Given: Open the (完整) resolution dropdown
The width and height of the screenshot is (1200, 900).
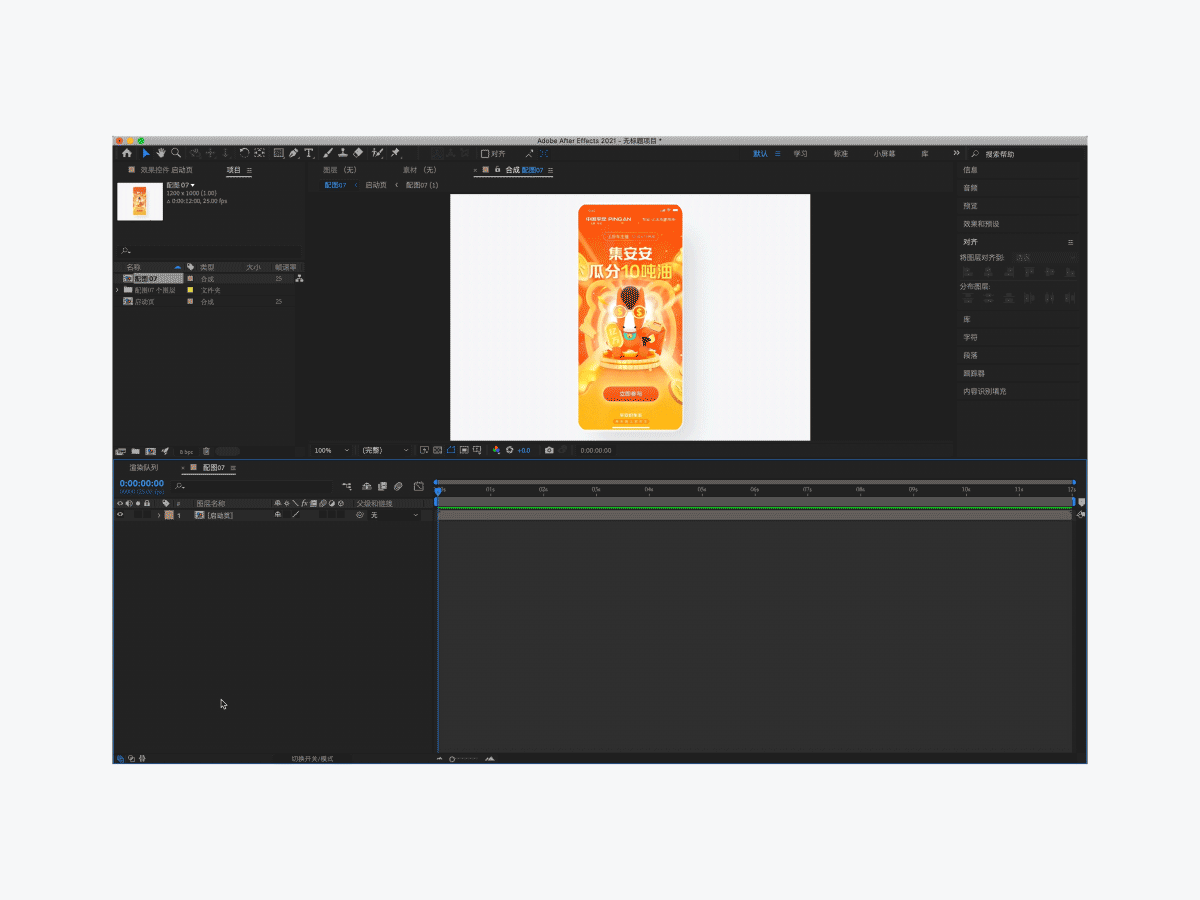Looking at the screenshot, I should point(385,450).
